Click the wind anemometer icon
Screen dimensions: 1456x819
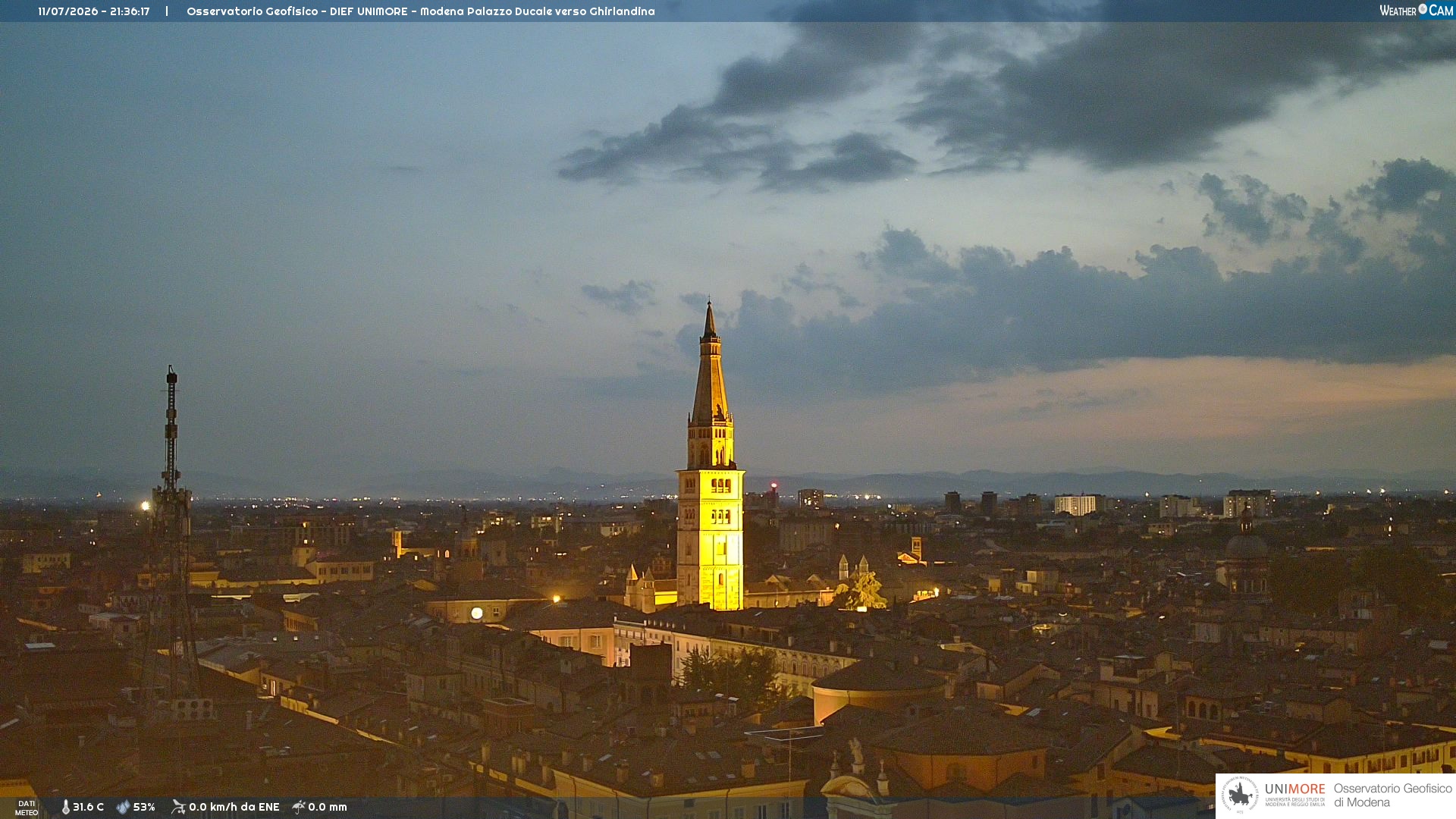point(178,807)
